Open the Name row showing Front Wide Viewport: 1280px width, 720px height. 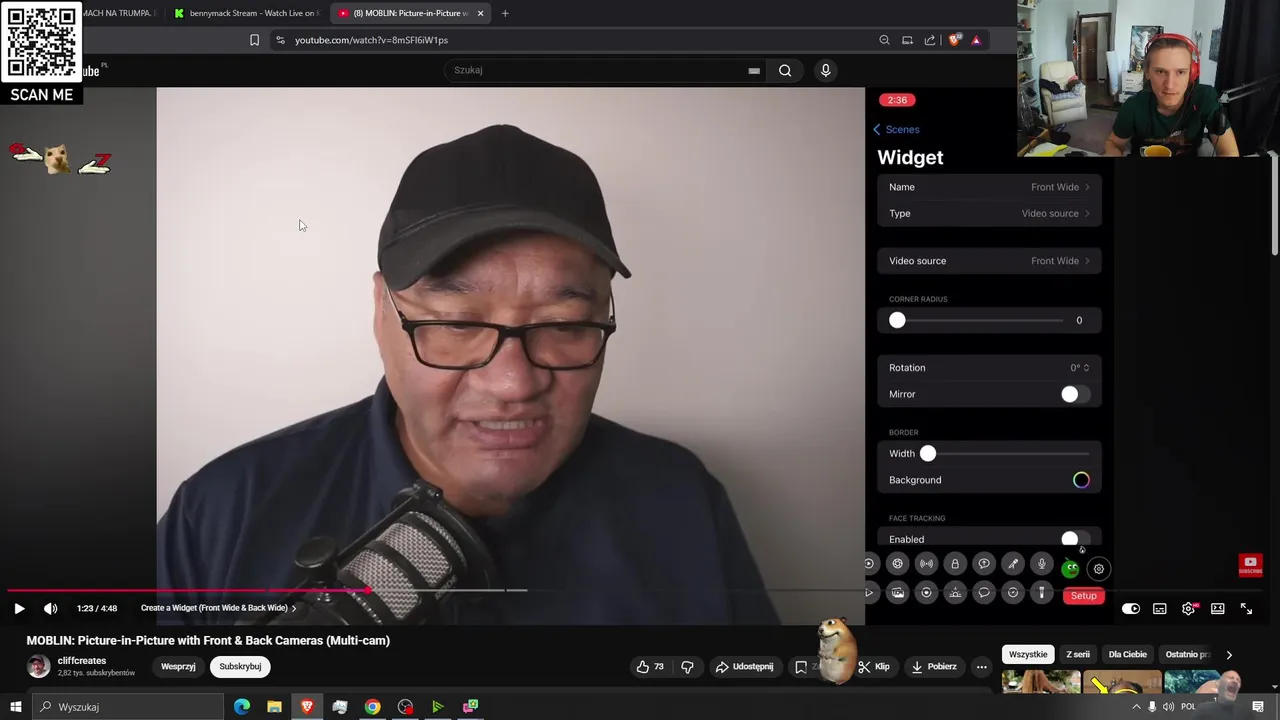pos(989,187)
